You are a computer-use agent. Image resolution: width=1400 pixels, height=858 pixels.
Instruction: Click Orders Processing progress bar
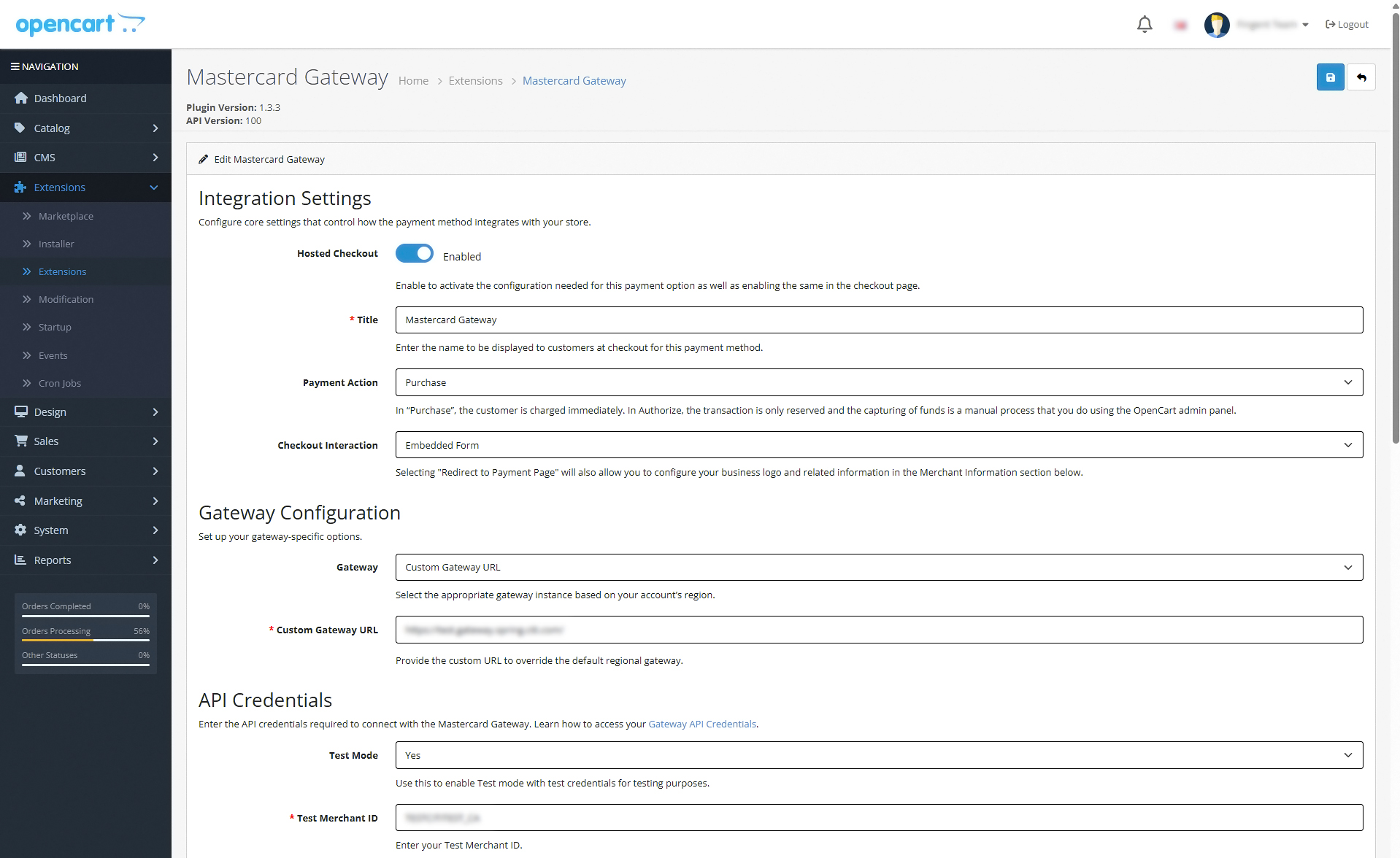tap(85, 641)
